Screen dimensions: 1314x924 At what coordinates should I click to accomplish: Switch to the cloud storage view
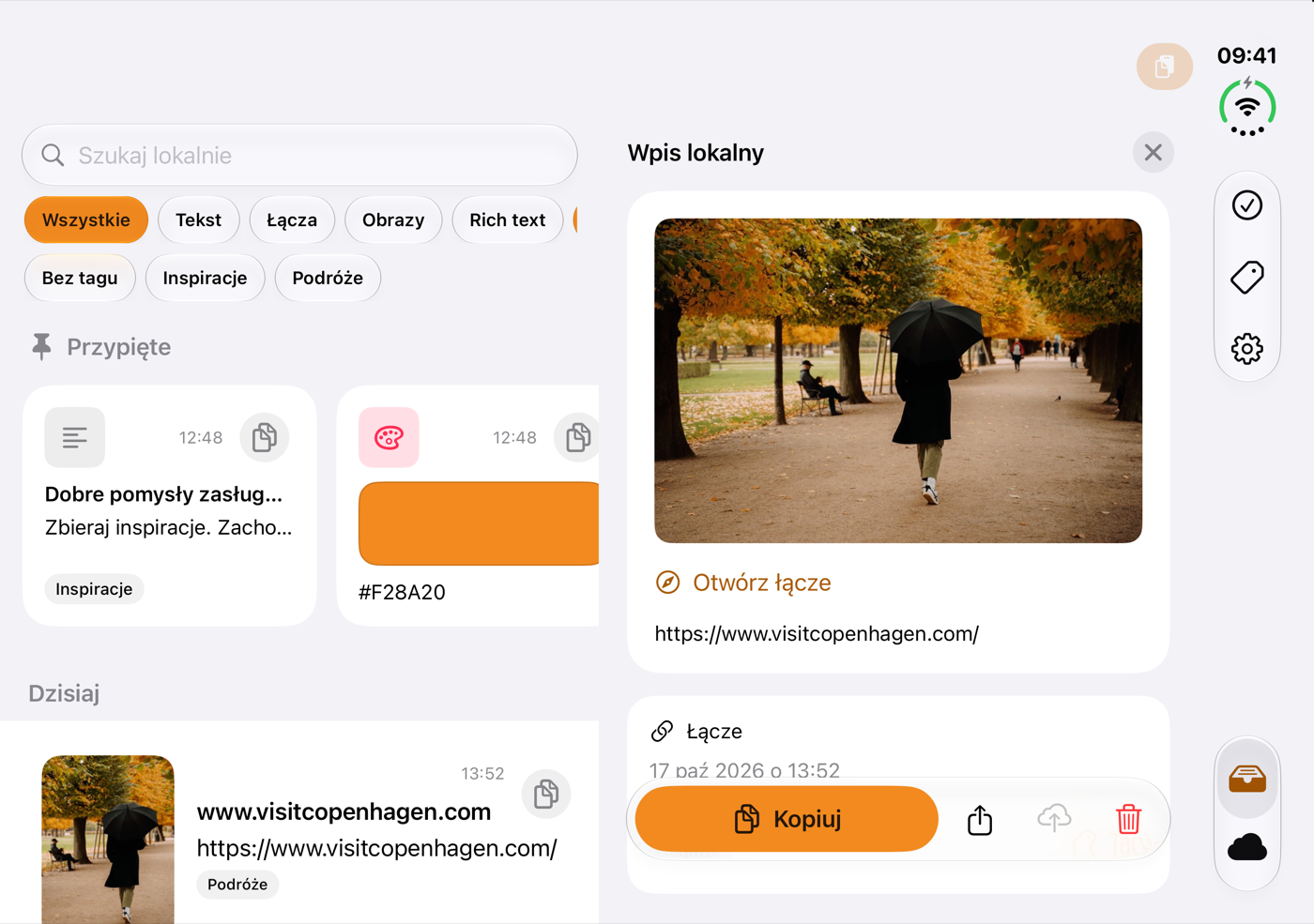point(1247,848)
